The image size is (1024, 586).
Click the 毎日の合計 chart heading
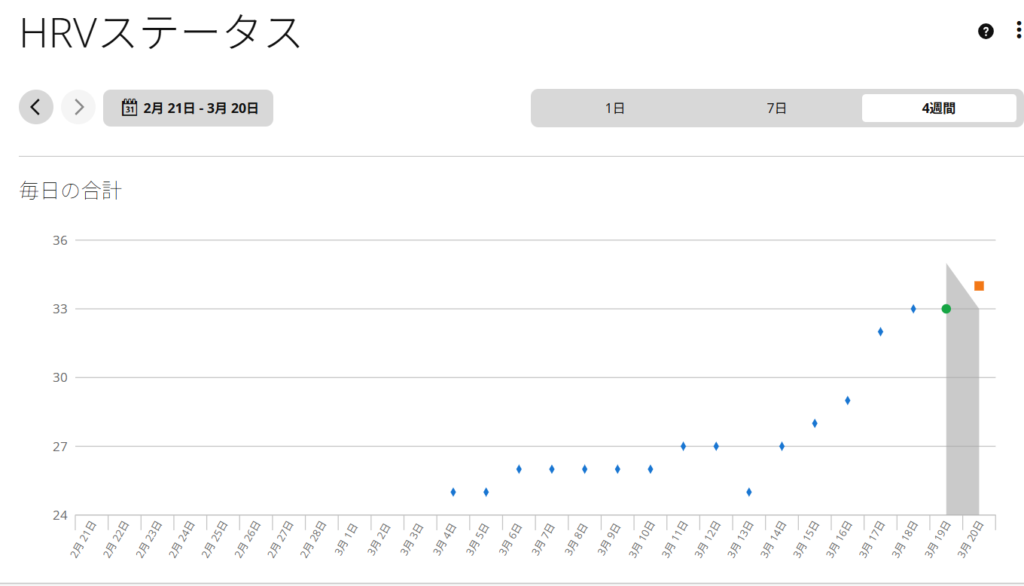click(70, 190)
